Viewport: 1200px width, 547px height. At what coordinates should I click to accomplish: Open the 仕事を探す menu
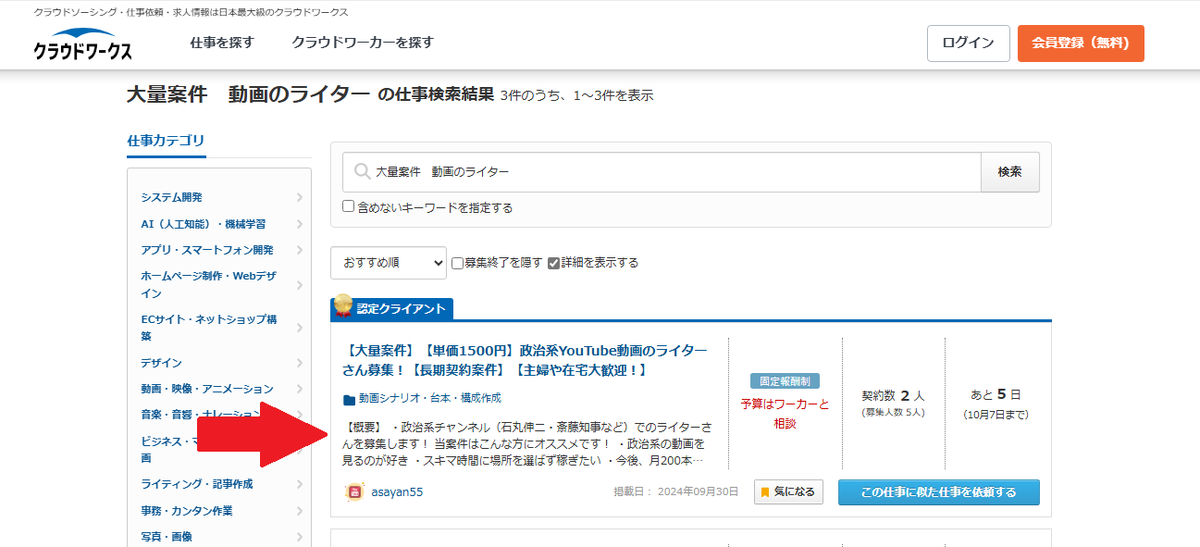pyautogui.click(x=222, y=43)
